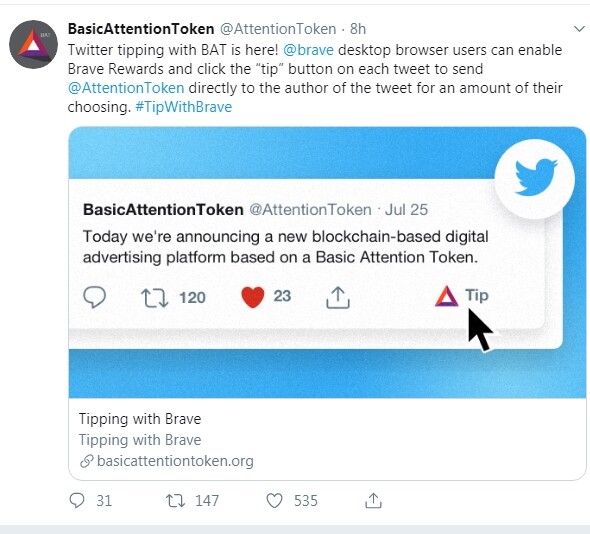This screenshot has height=534, width=590.
Task: Click the share icon below the tweet
Action: pos(373,501)
